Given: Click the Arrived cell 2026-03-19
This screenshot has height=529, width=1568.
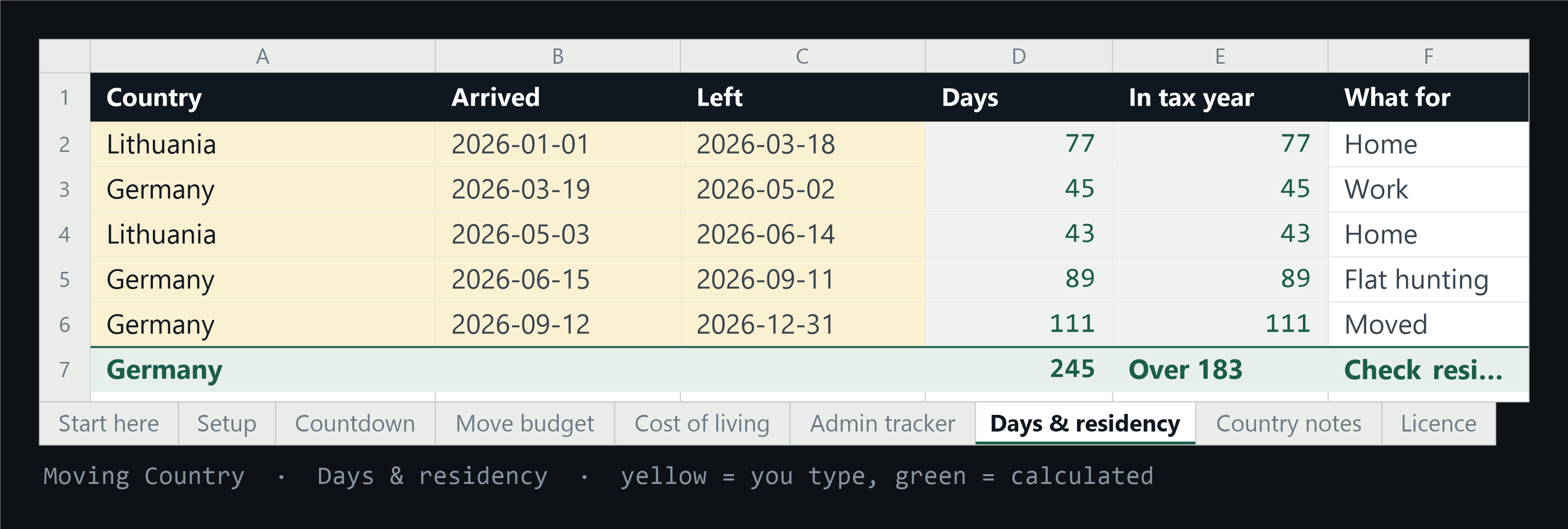Looking at the screenshot, I should 558,190.
